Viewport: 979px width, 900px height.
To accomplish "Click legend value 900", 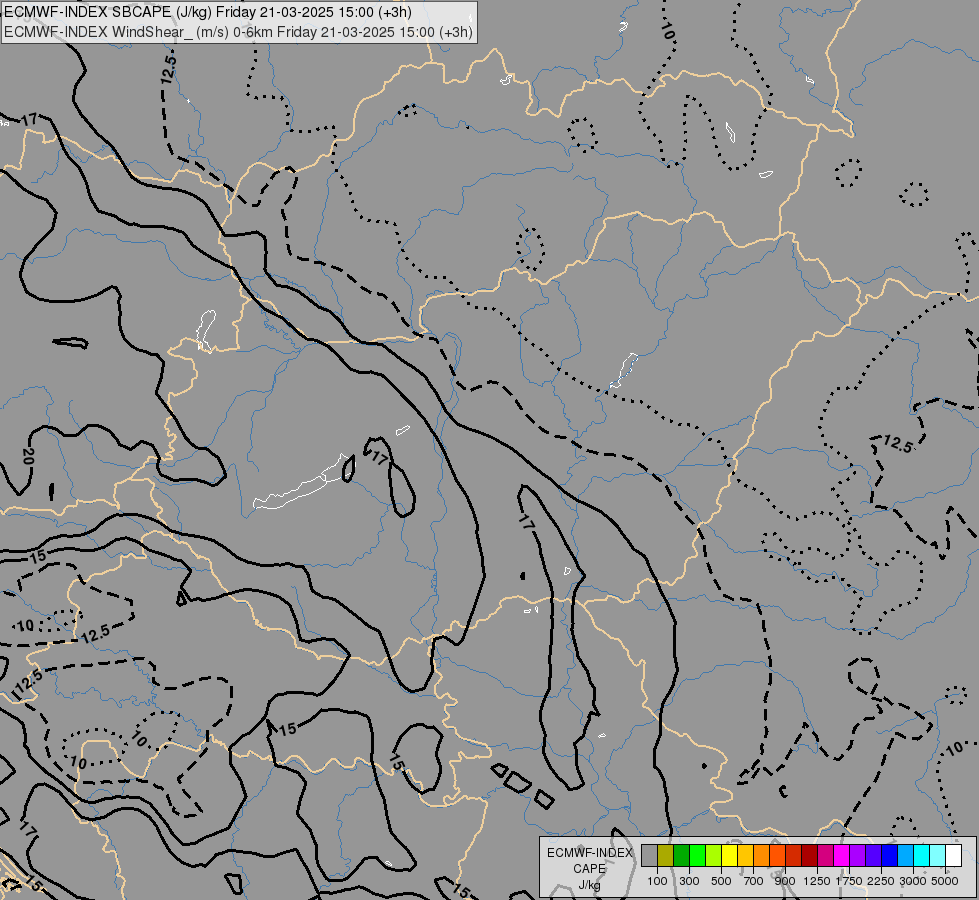I will pyautogui.click(x=785, y=881).
